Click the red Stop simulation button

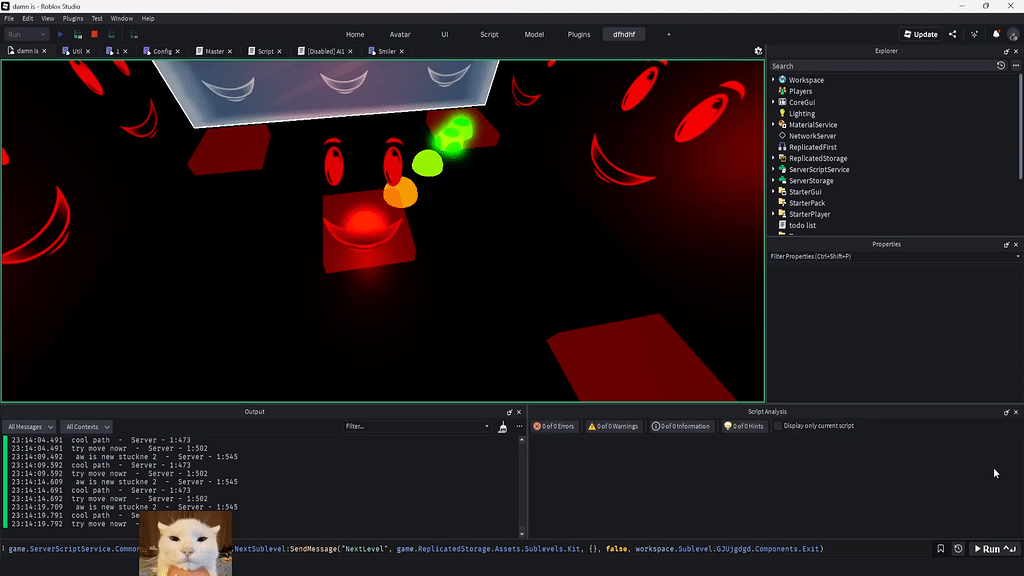95,34
